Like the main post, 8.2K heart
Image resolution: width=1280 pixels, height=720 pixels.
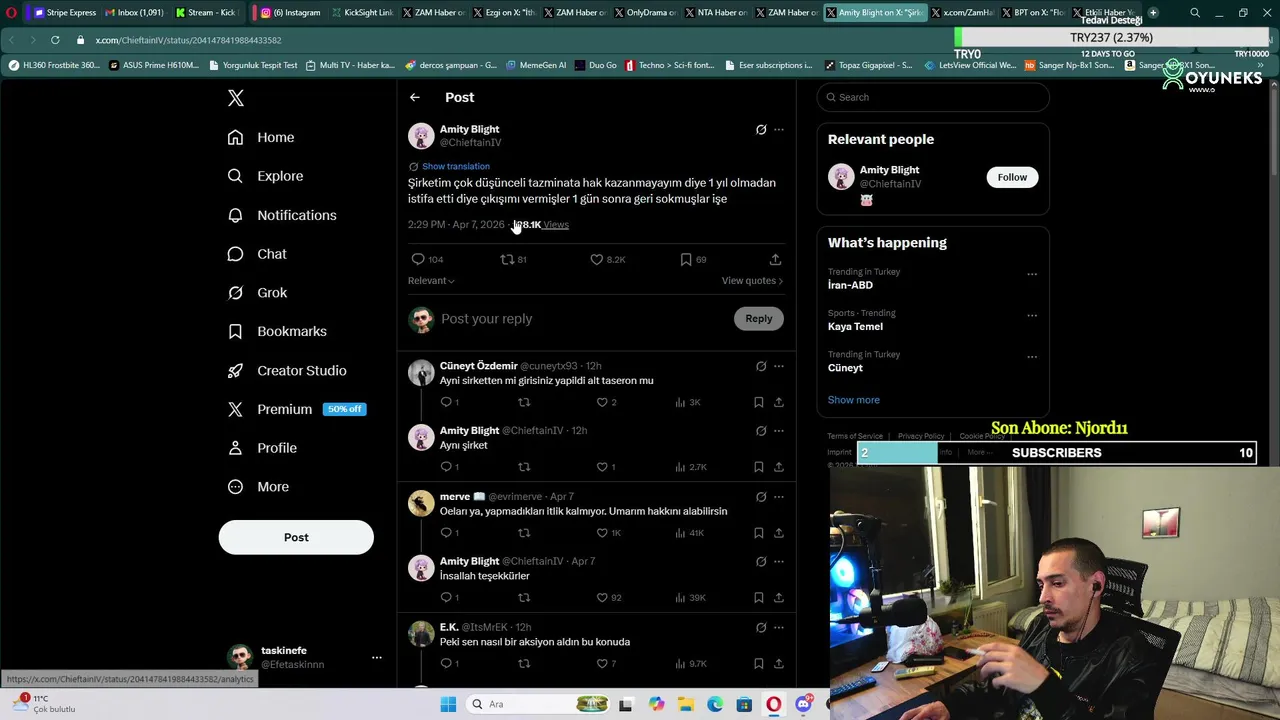(x=607, y=259)
